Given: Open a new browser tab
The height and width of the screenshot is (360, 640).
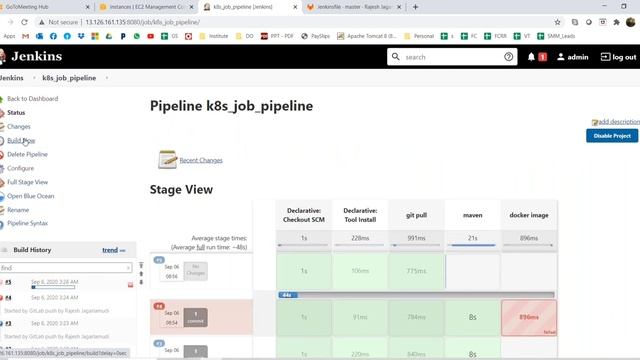Looking at the screenshot, I should pos(416,7).
